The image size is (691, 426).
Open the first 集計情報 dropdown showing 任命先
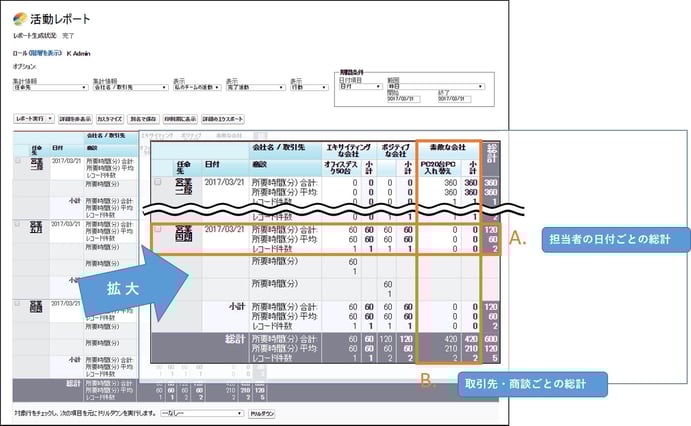[50, 87]
